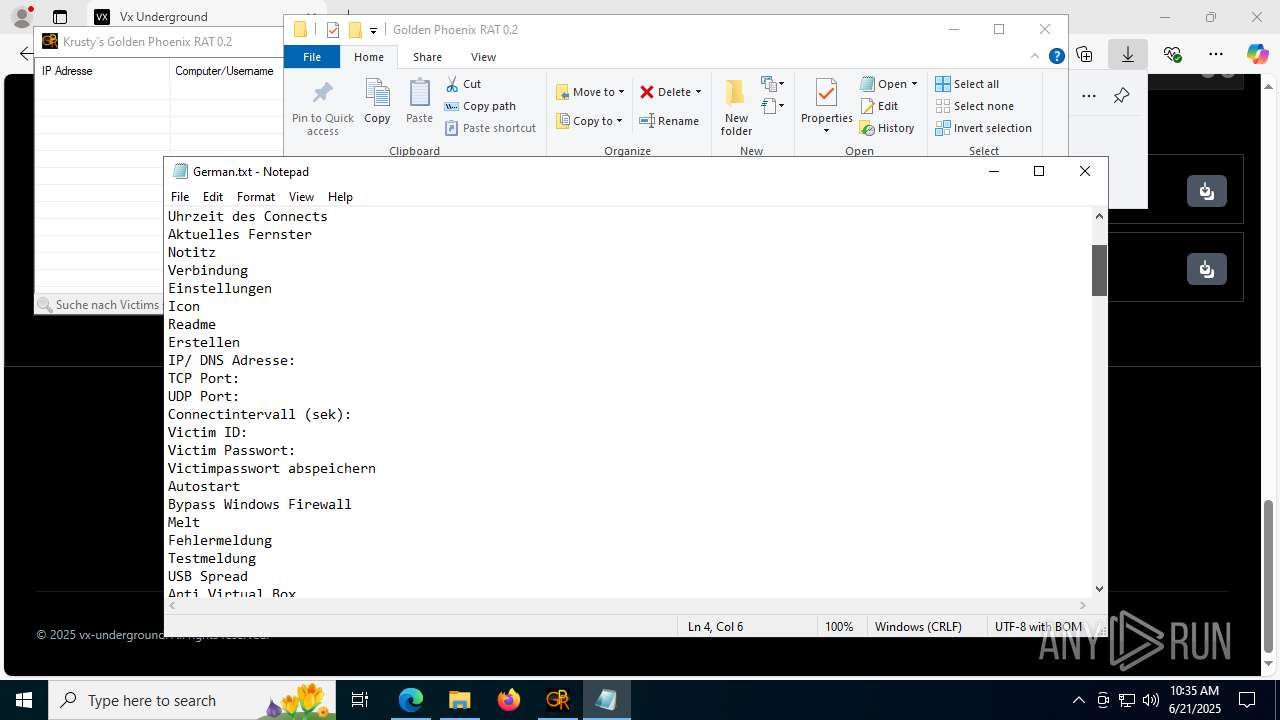Switch to Explorer View tab

(x=483, y=57)
